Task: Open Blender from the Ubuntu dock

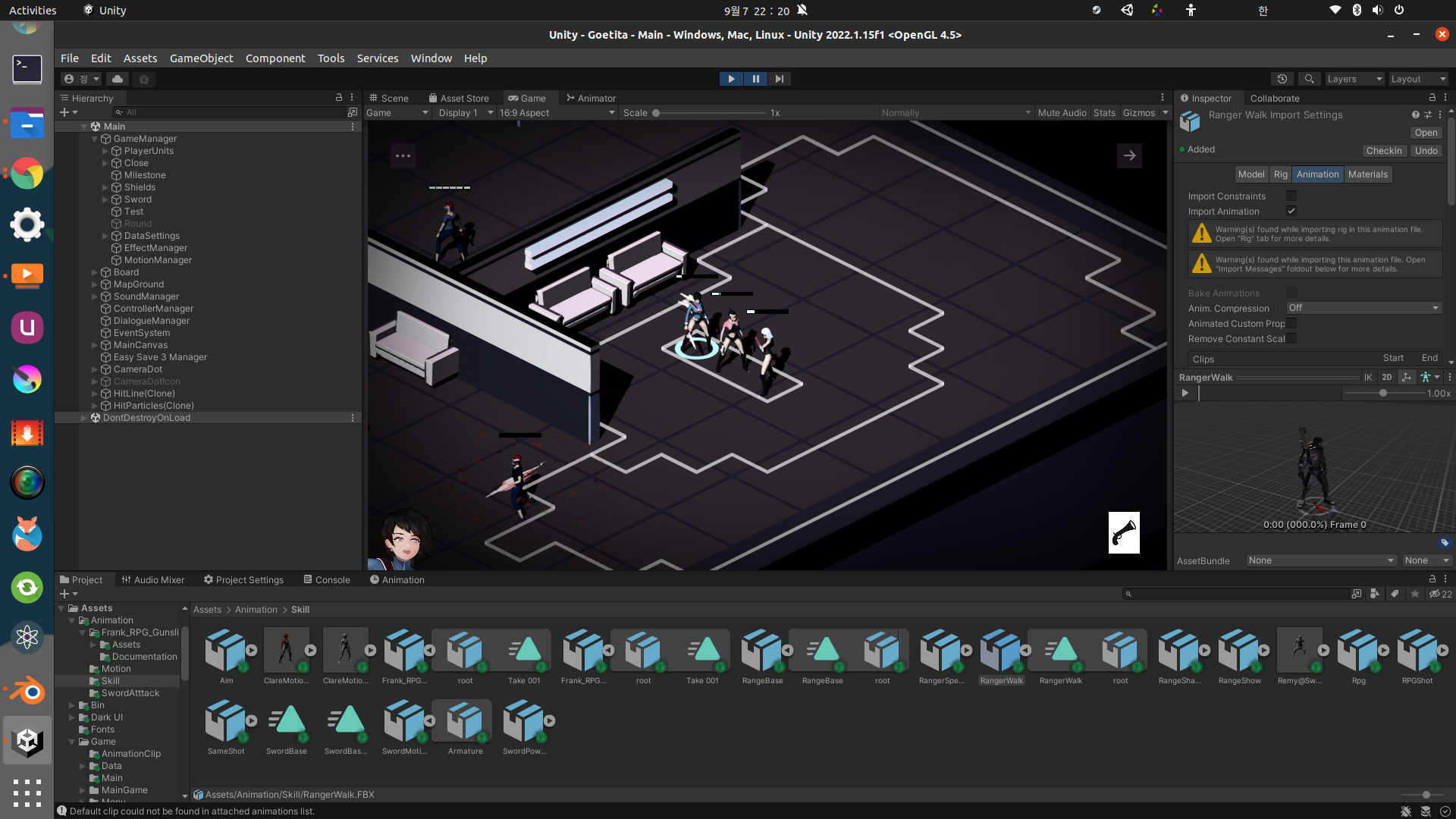Action: pyautogui.click(x=27, y=690)
